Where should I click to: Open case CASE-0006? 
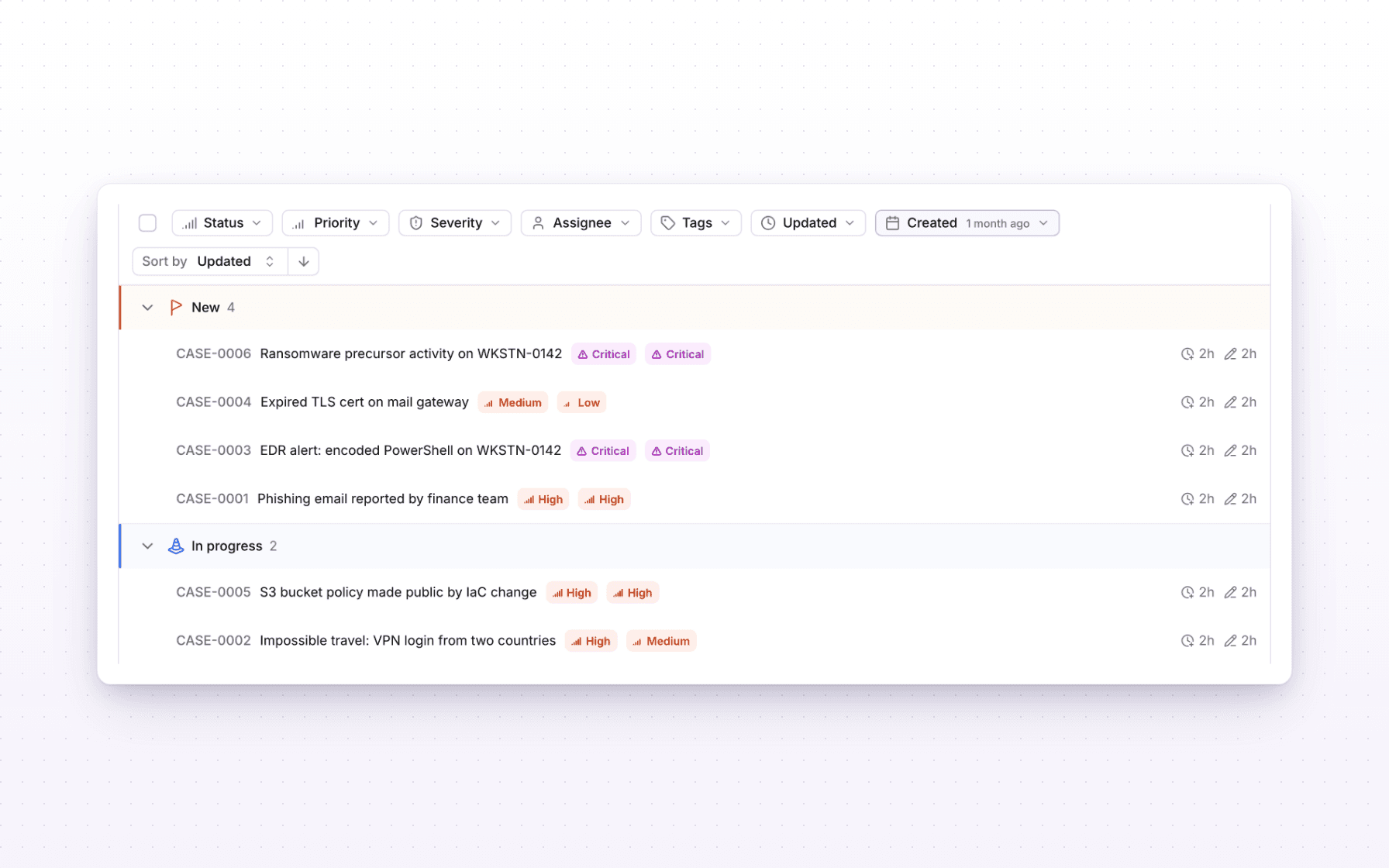[x=213, y=353]
